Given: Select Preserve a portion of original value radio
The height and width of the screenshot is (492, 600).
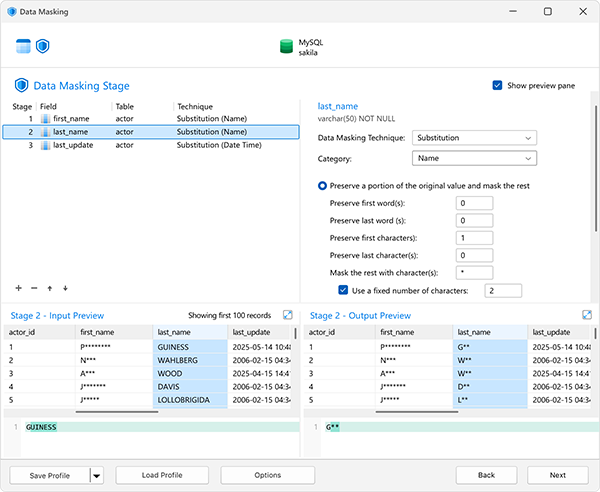Looking at the screenshot, I should click(x=322, y=186).
